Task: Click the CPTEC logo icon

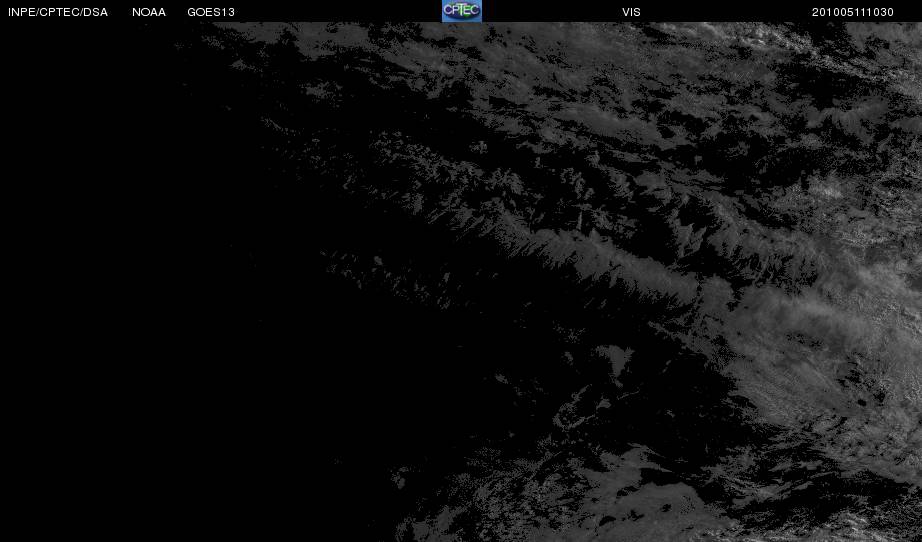Action: tap(462, 11)
